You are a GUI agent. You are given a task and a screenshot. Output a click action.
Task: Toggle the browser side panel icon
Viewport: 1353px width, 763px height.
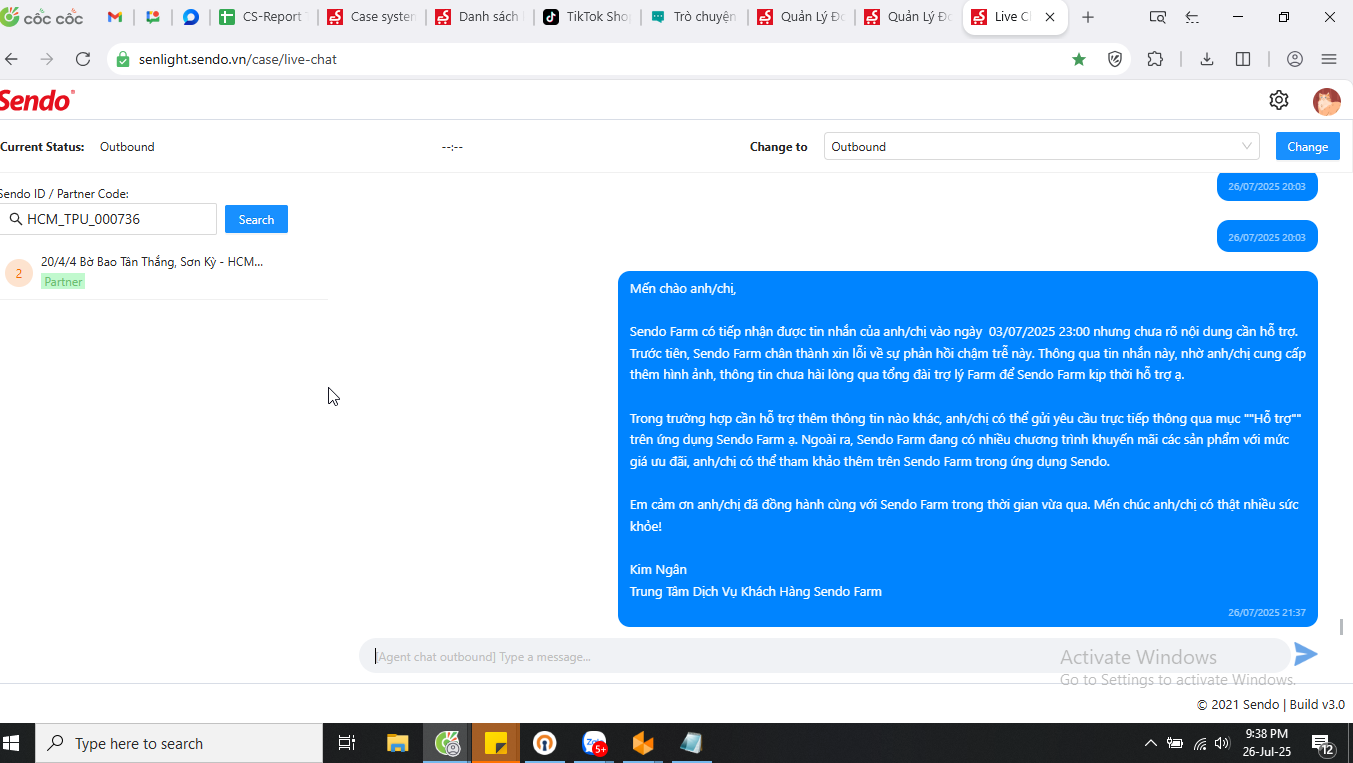[1243, 59]
